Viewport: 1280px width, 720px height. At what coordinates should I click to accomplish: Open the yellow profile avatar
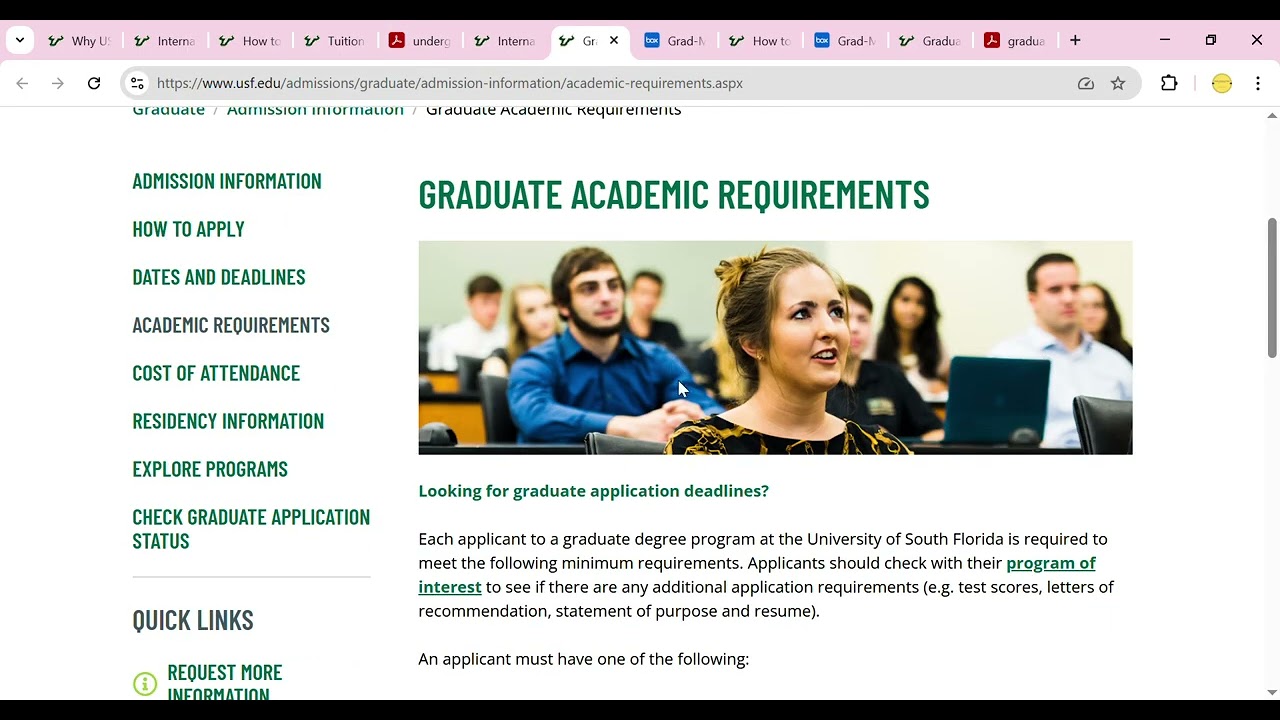pos(1222,84)
